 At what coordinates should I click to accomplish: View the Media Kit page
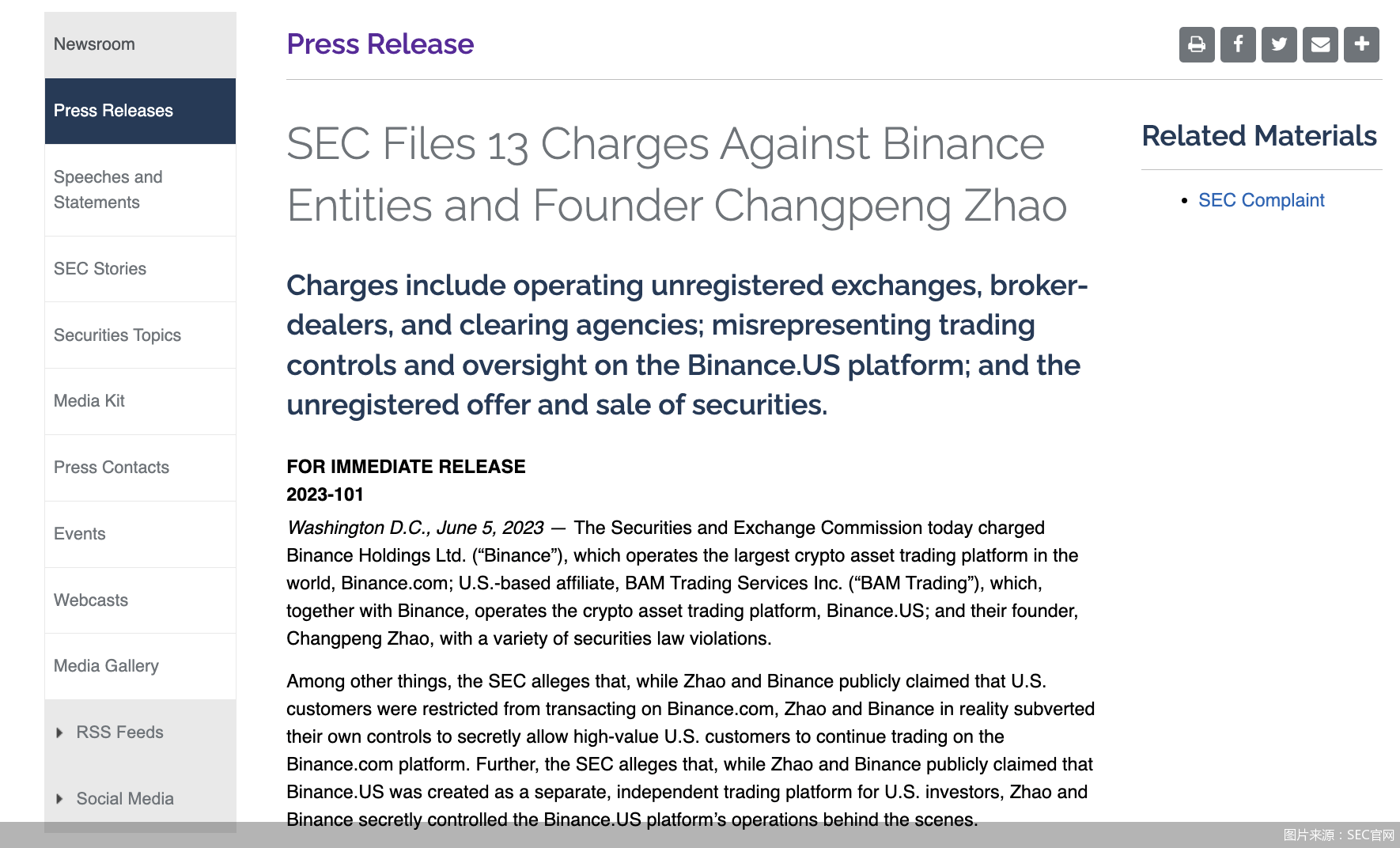coord(89,401)
